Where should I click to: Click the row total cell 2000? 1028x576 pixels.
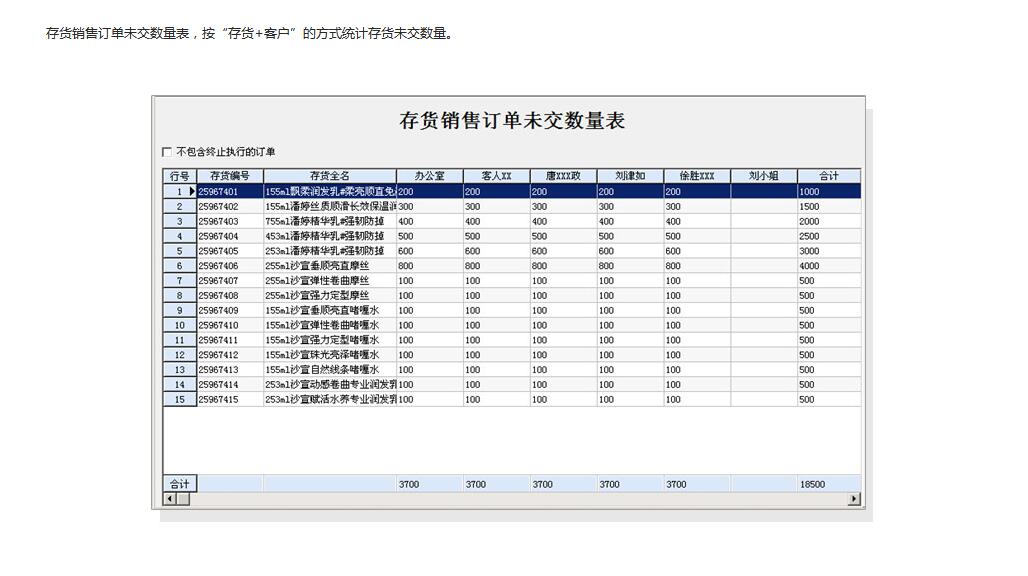click(x=829, y=221)
